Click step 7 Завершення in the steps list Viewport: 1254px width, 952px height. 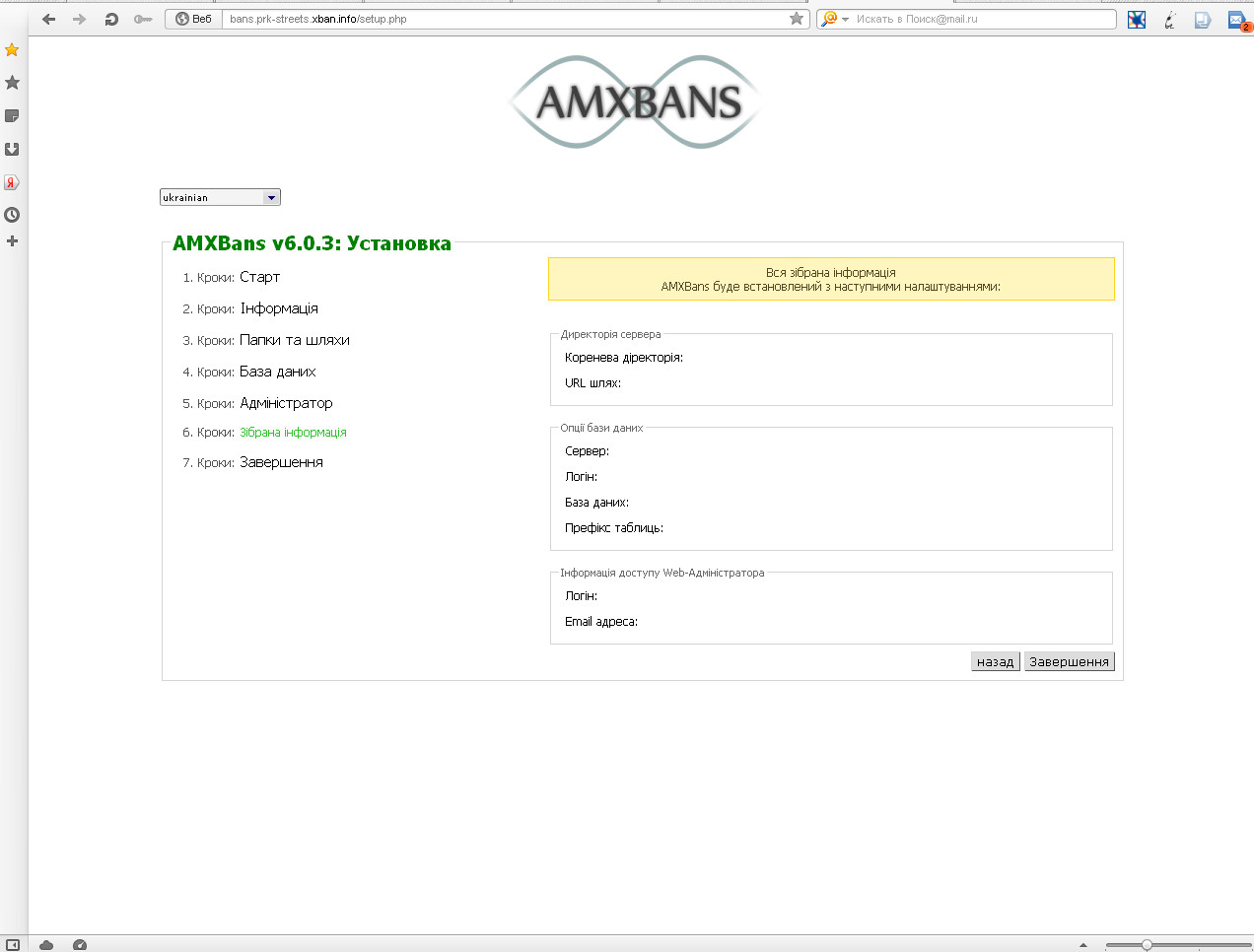[x=281, y=462]
